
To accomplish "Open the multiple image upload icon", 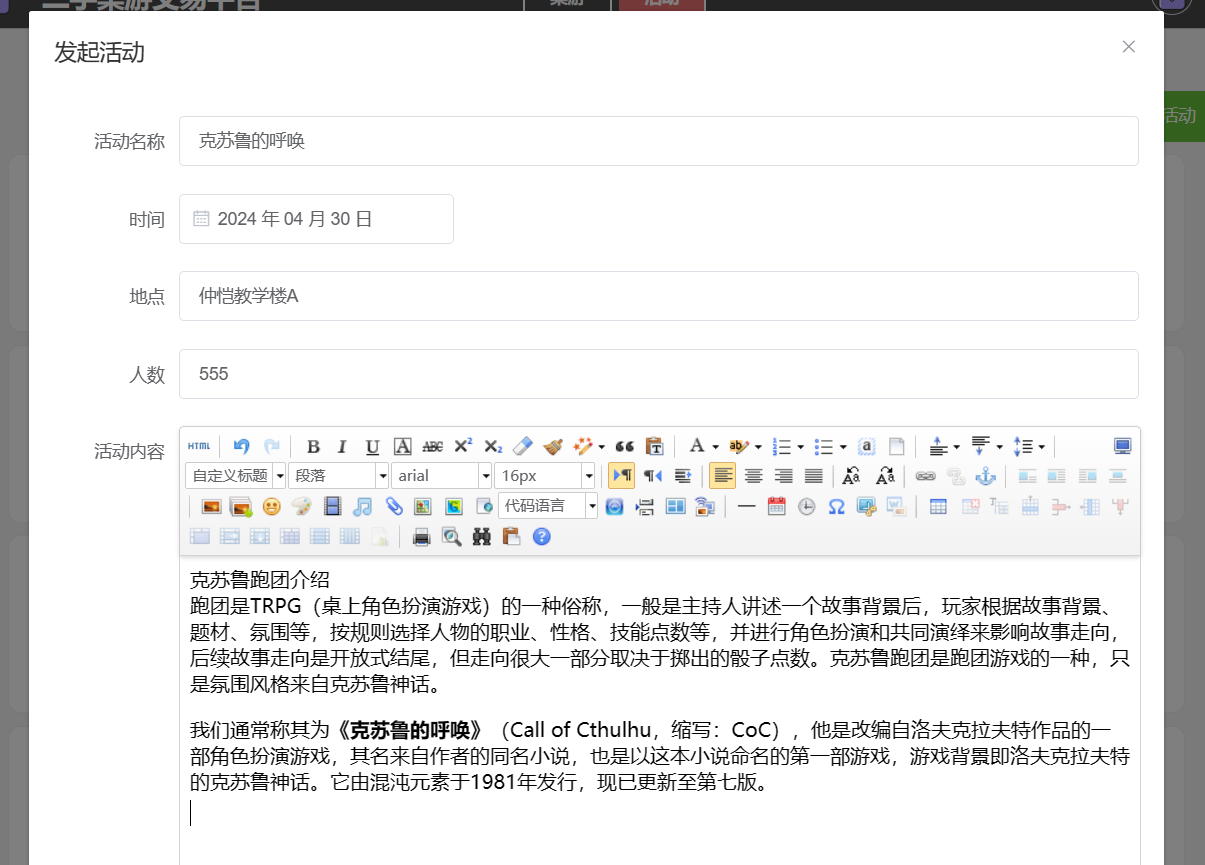I will 241,506.
